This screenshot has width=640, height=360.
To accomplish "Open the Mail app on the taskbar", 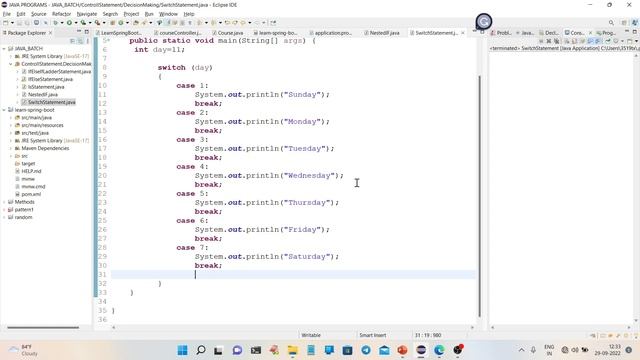I will click(384, 350).
